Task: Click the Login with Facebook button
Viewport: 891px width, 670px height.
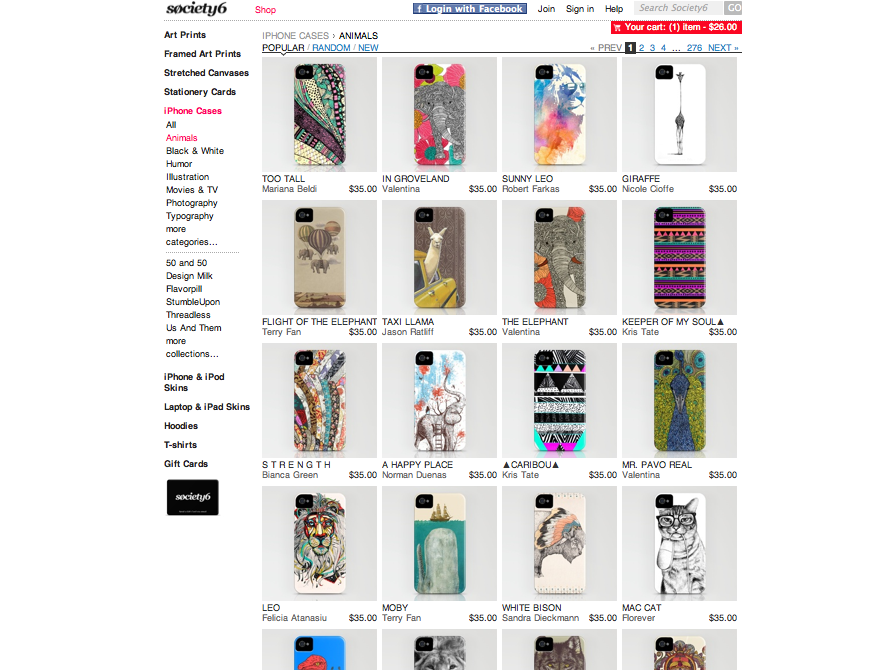Action: click(x=469, y=9)
